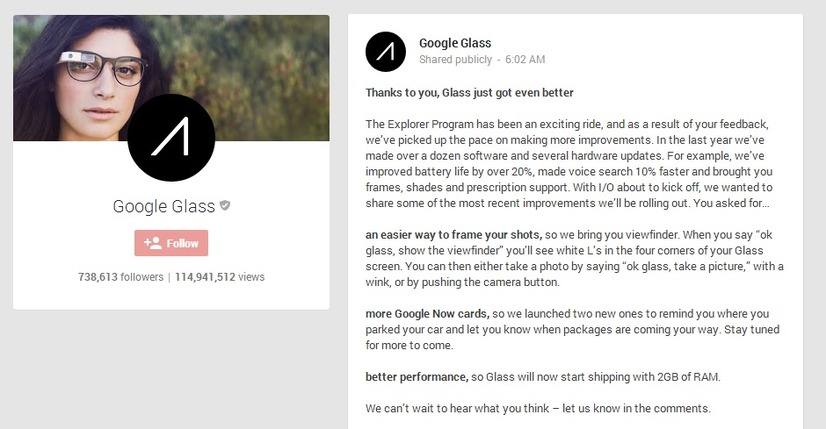Click bold text better performance
Viewport: 826px width, 429px height.
tap(417, 377)
